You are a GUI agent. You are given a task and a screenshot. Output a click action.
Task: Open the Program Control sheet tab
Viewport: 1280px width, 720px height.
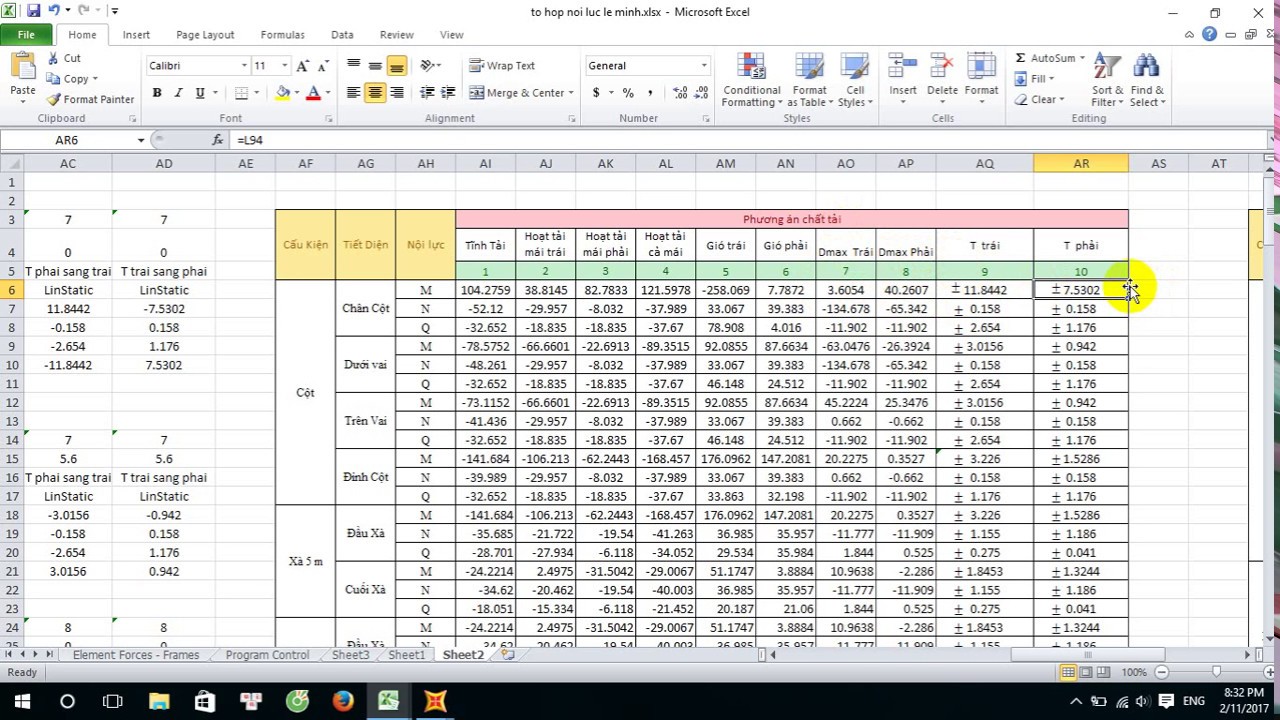point(267,655)
